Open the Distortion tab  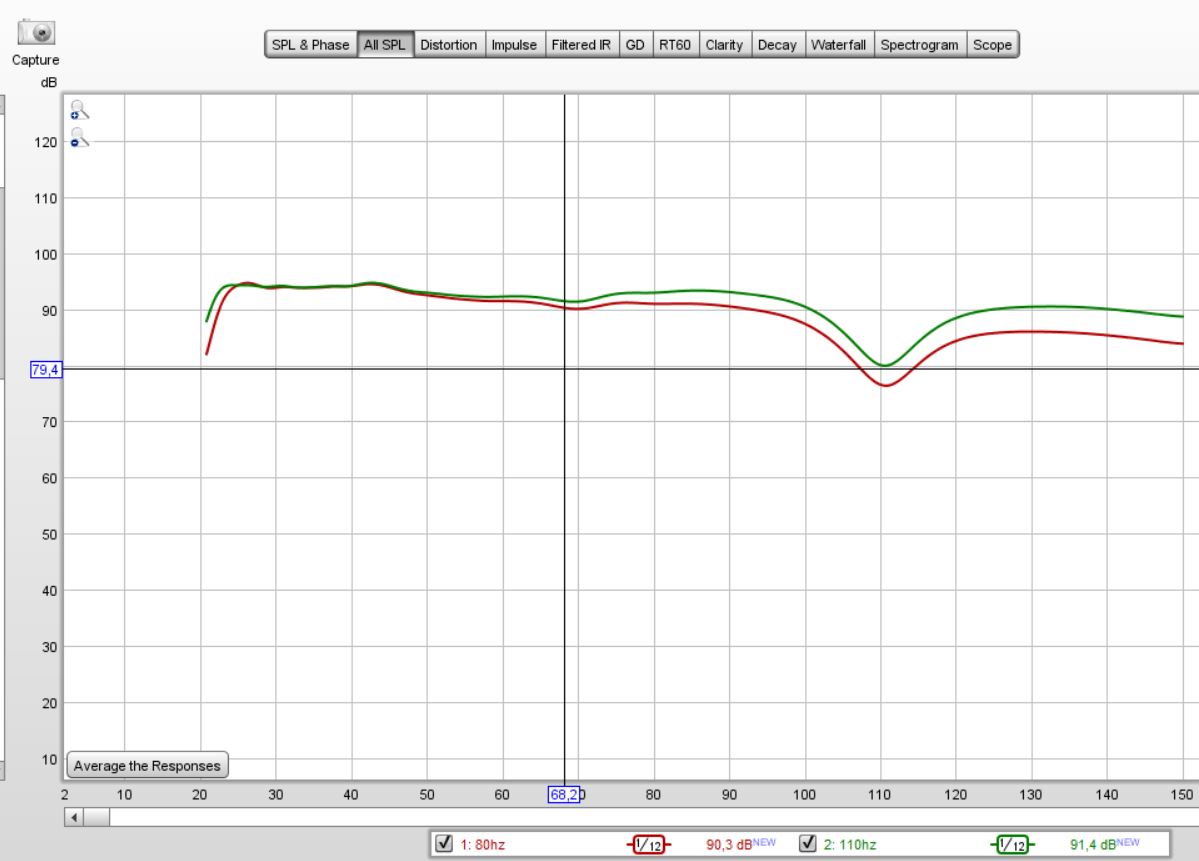448,45
